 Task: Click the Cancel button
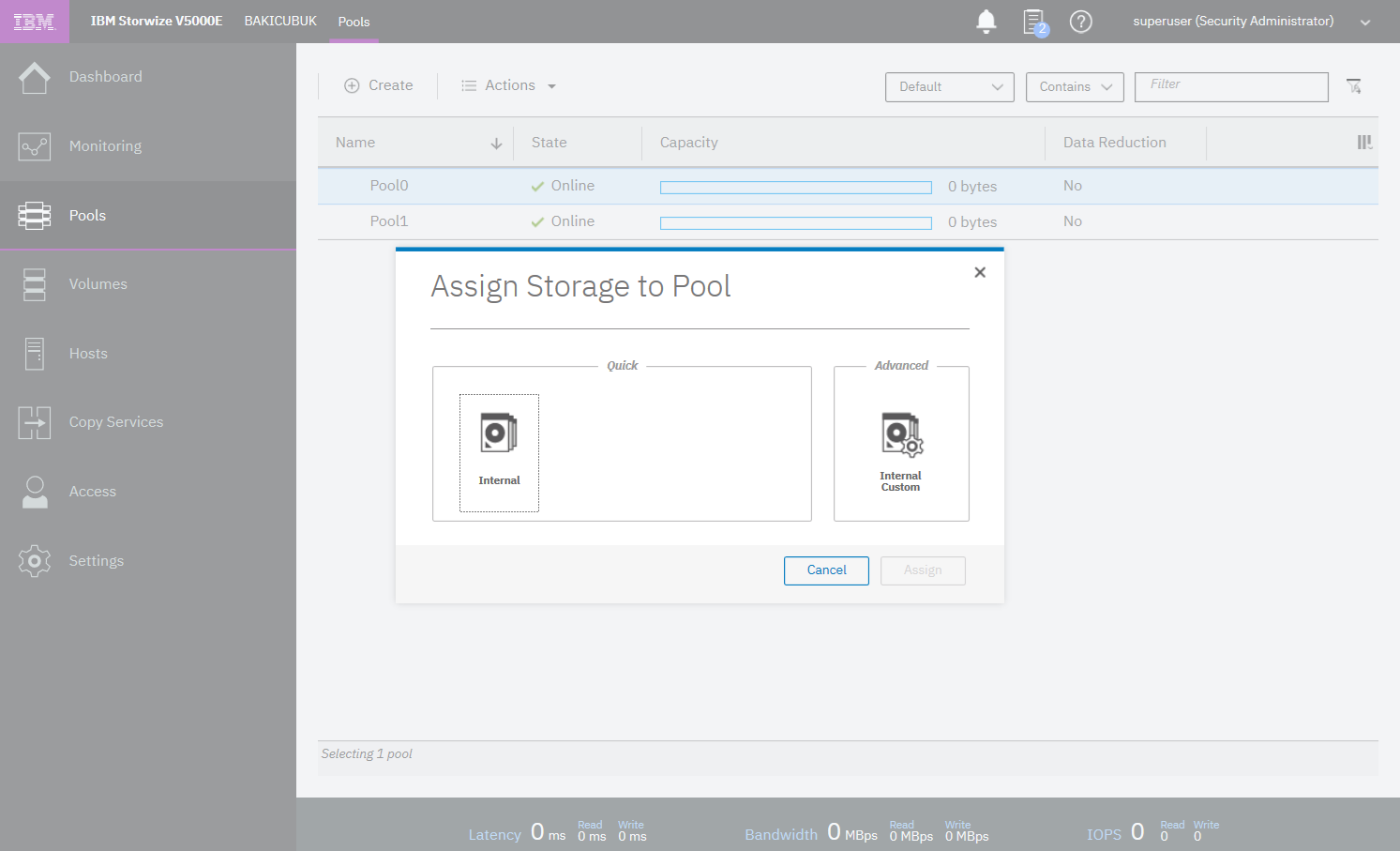tap(826, 570)
